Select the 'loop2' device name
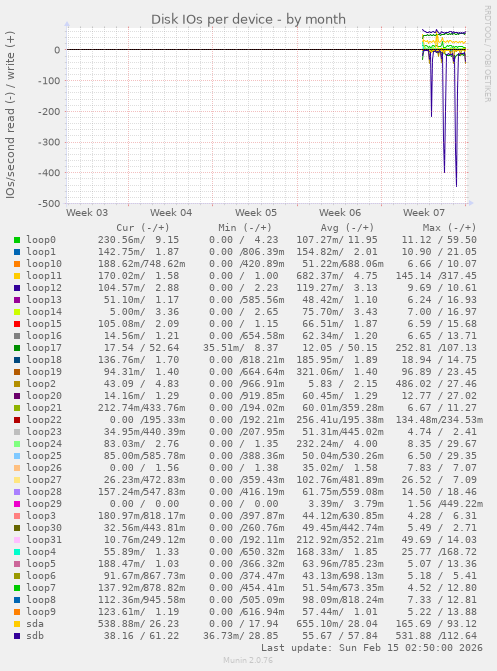Screen dimensions: 497x671 tap(41, 383)
